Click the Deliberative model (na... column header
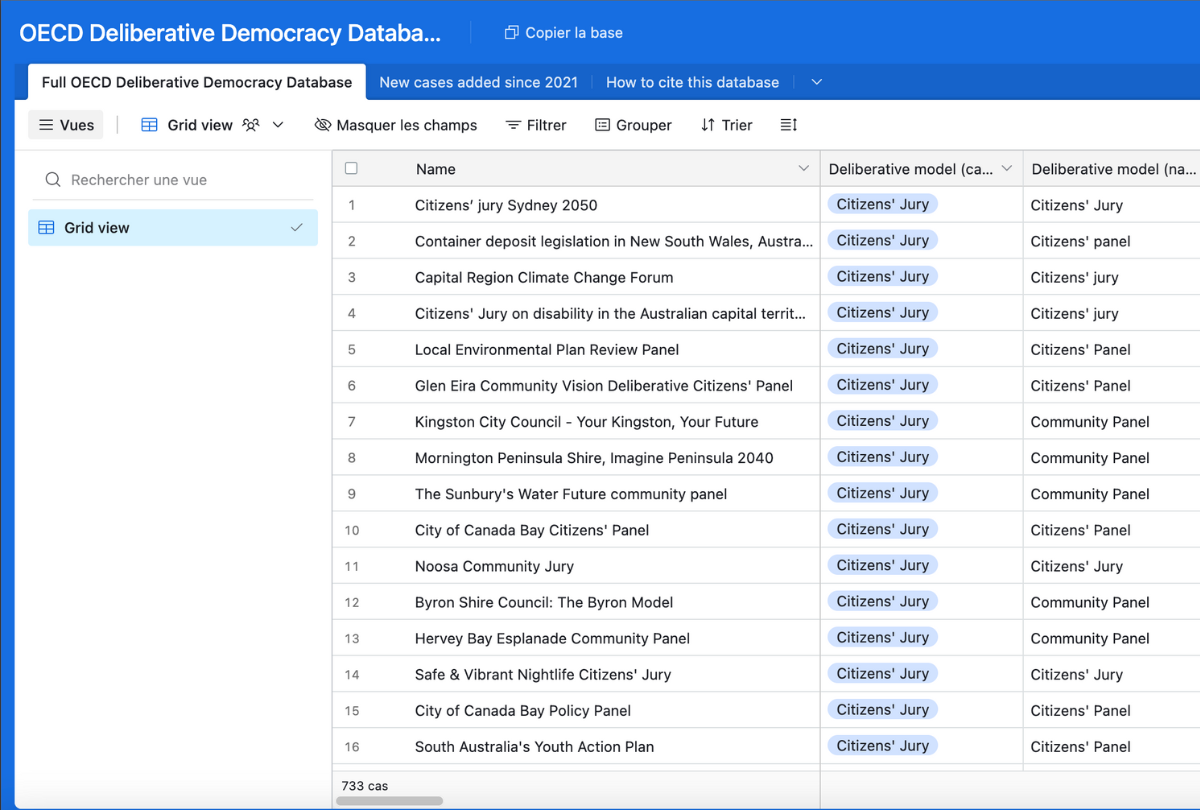 tap(1111, 169)
